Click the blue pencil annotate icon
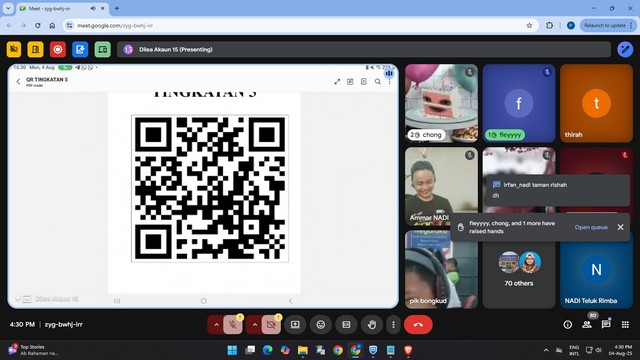Screen dimensions: 640x360 tap(625, 49)
